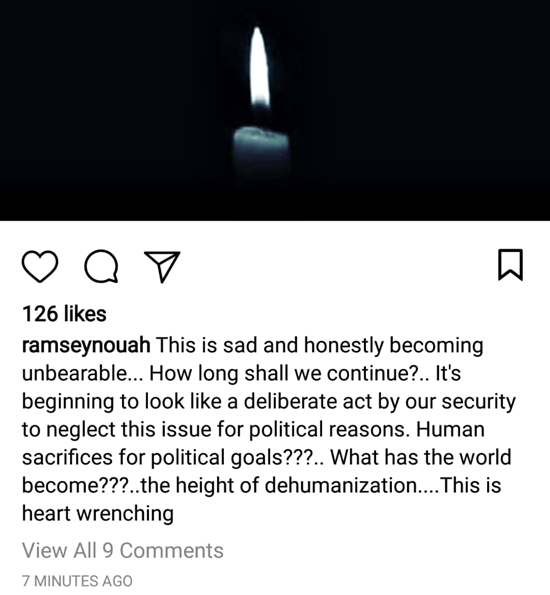This screenshot has height=595, width=550.
Task: Click the caption line "Human sacrifices for political goals"
Action: [253, 444]
